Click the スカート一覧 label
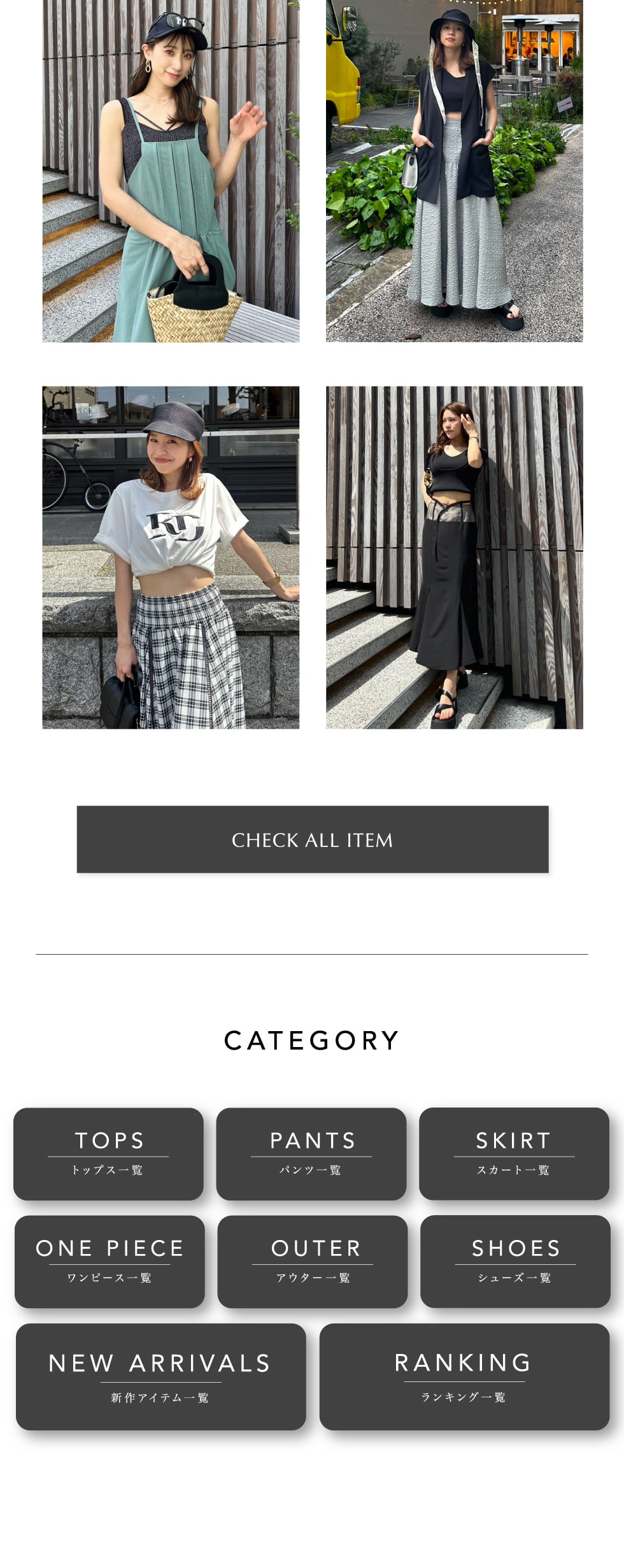 [513, 1170]
